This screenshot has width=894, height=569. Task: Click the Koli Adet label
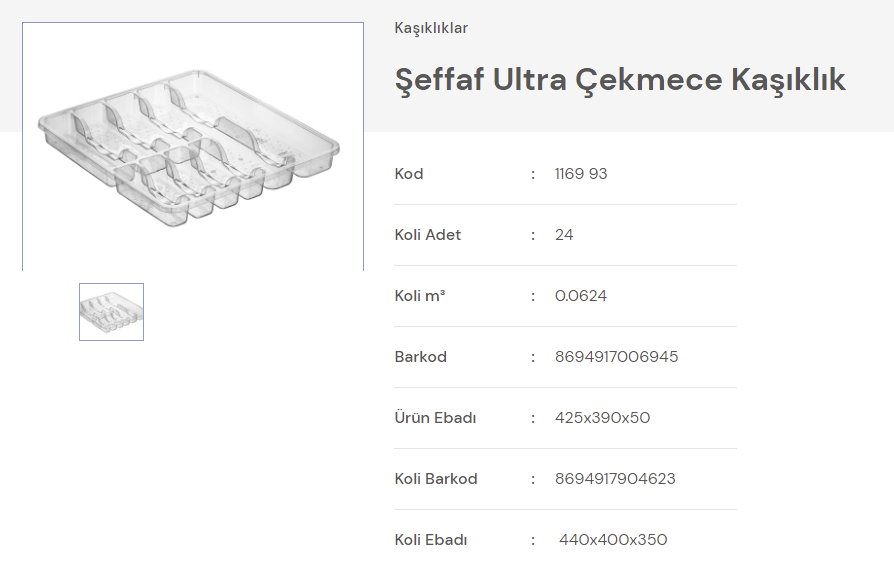428,235
